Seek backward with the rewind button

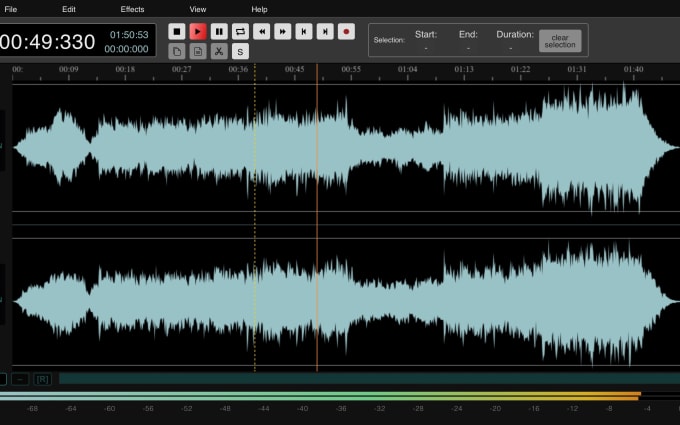pos(262,32)
